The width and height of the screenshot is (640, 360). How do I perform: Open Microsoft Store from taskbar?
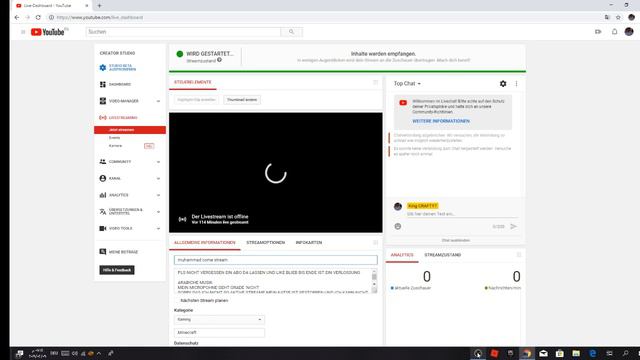coord(560,353)
